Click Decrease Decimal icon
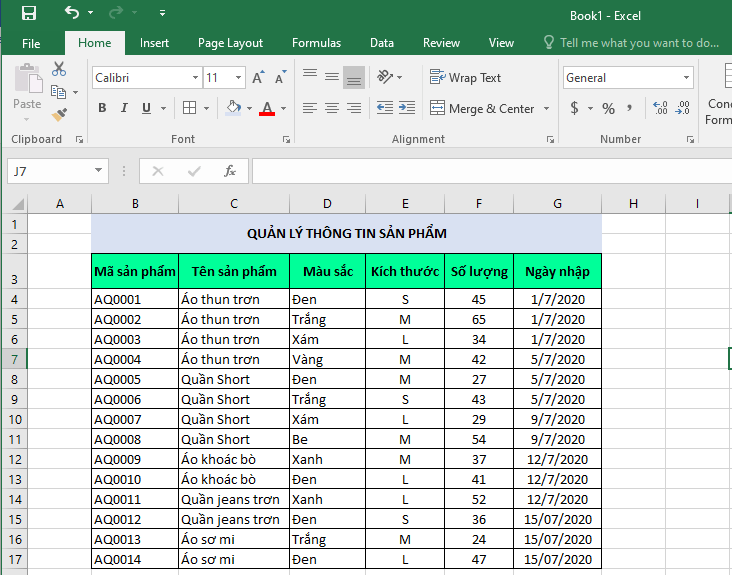 click(x=683, y=108)
